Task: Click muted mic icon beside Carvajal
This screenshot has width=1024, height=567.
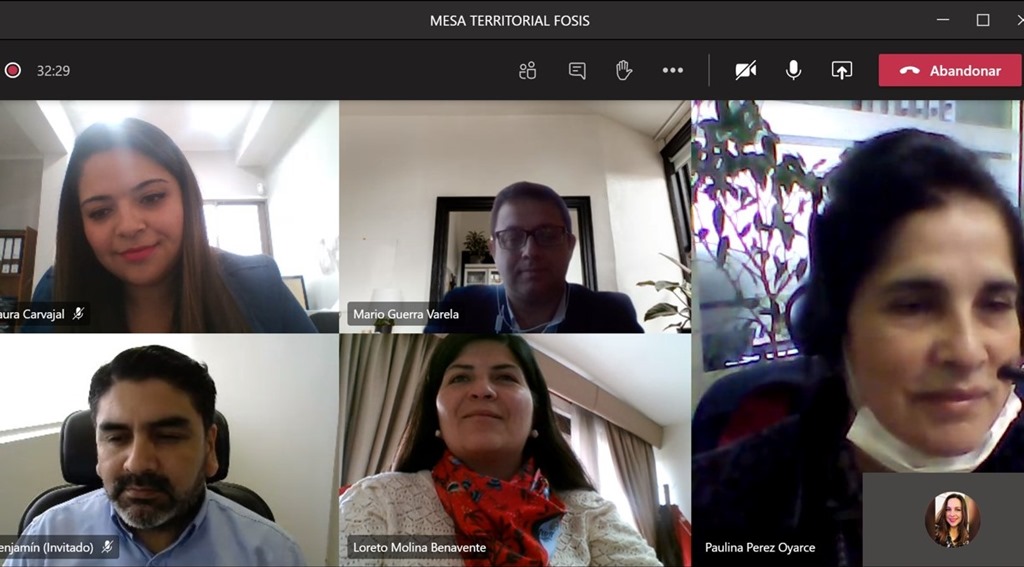Action: [78, 314]
